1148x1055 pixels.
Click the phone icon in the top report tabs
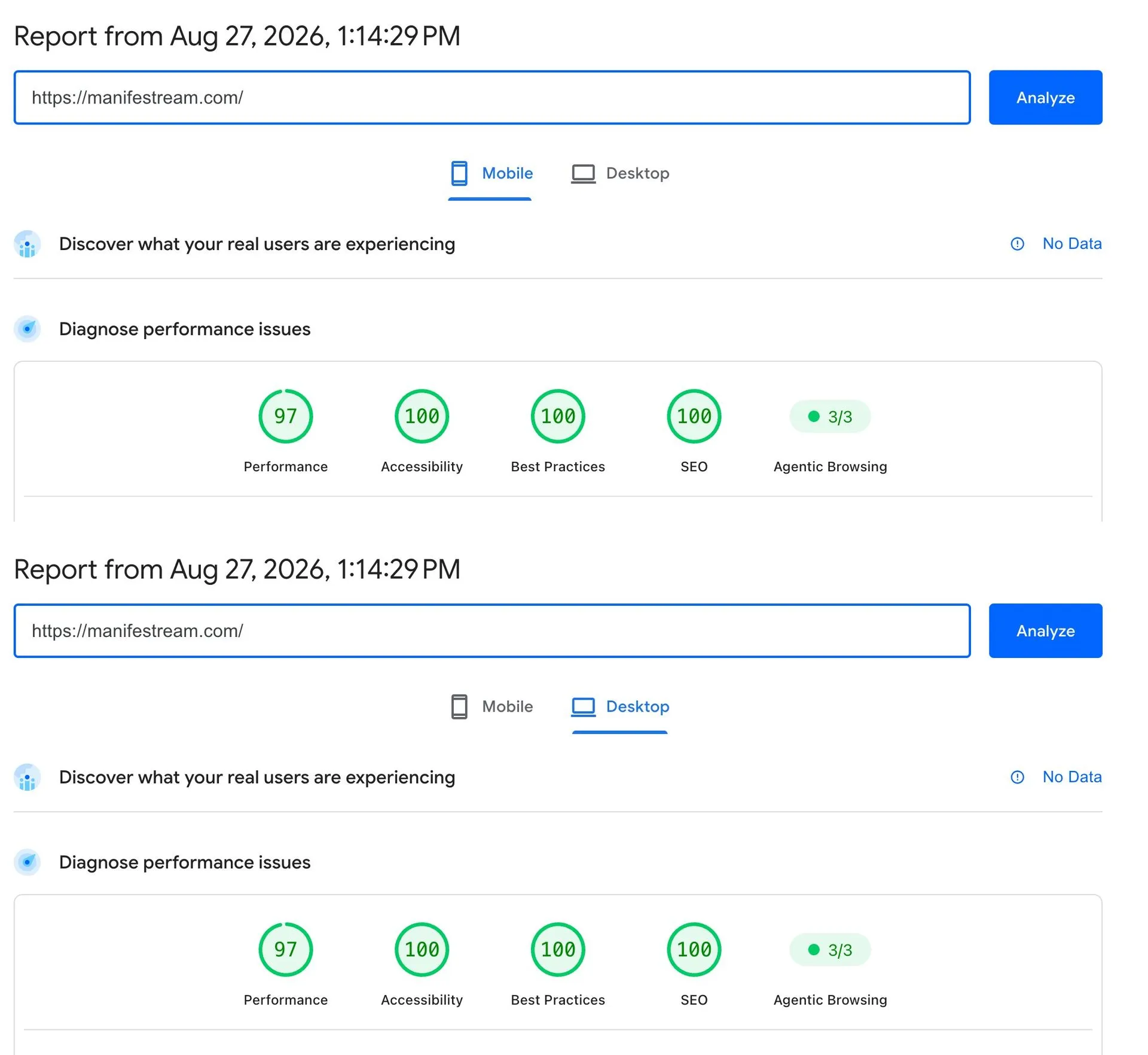click(x=459, y=173)
